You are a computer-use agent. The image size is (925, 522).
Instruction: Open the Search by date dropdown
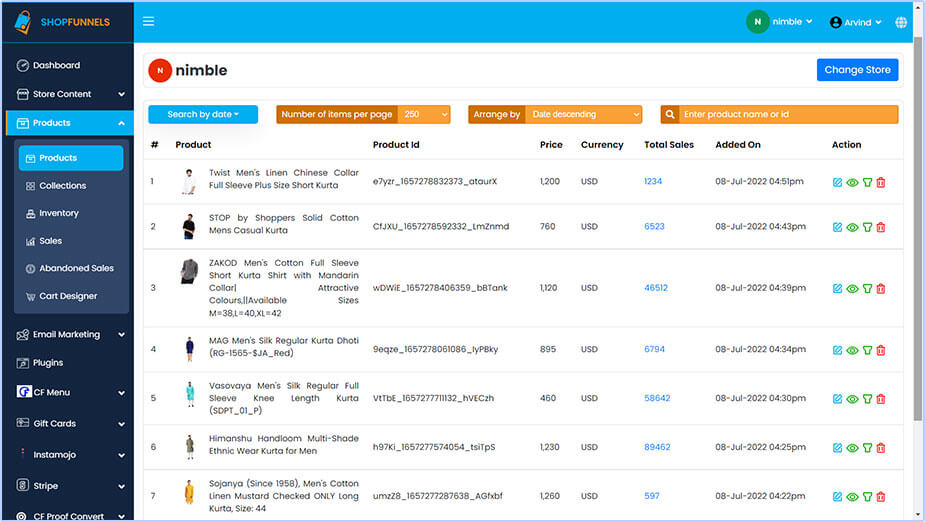[x=203, y=114]
